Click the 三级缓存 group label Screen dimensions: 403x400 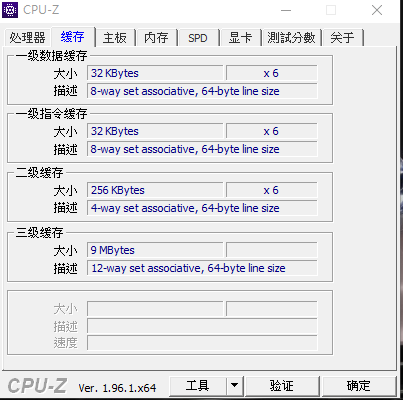coord(39,232)
